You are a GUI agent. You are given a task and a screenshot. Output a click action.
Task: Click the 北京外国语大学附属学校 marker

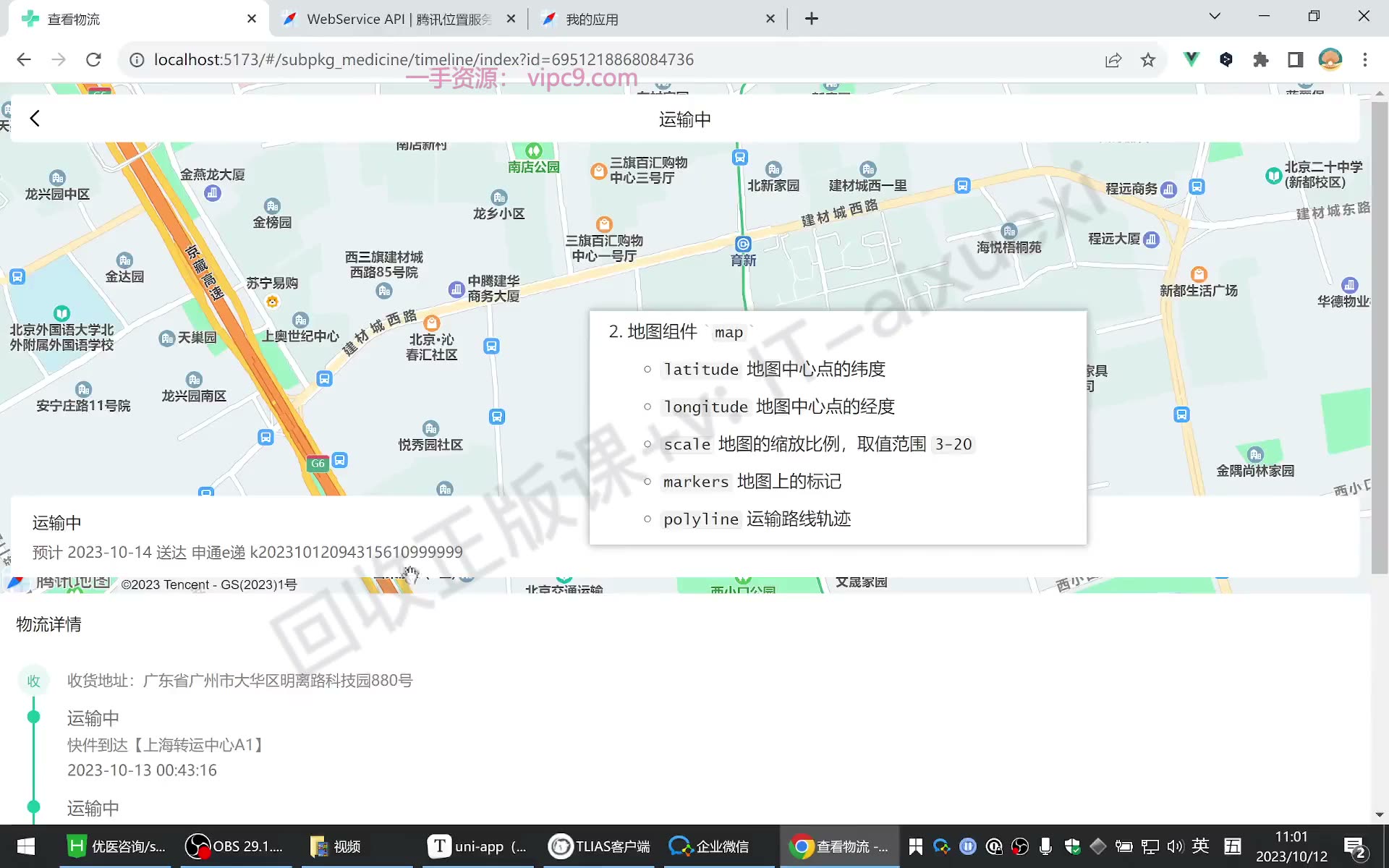tap(62, 313)
